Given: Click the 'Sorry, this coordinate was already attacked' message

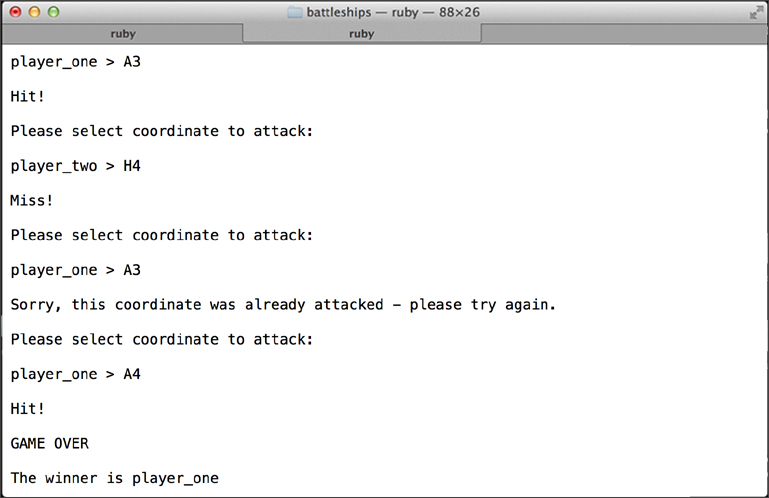Looking at the screenshot, I should [x=283, y=305].
